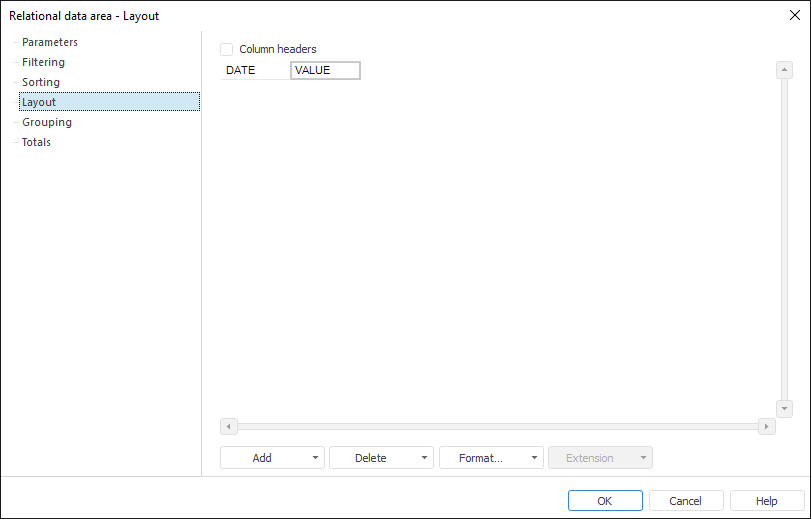Image resolution: width=811 pixels, height=519 pixels.
Task: Enable the Column headers checkbox
Action: point(226,49)
